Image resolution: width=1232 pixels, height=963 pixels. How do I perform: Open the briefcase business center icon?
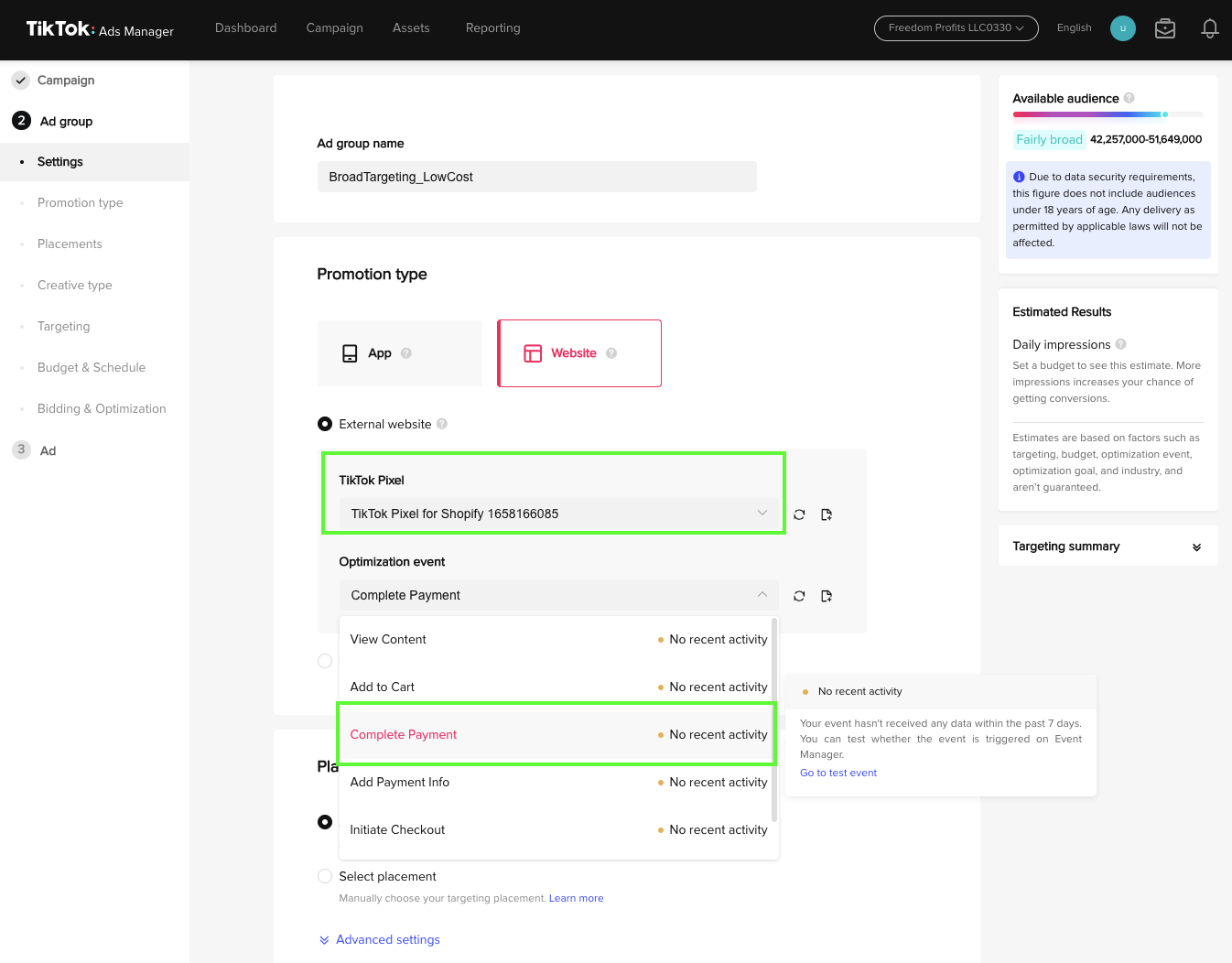click(x=1164, y=28)
